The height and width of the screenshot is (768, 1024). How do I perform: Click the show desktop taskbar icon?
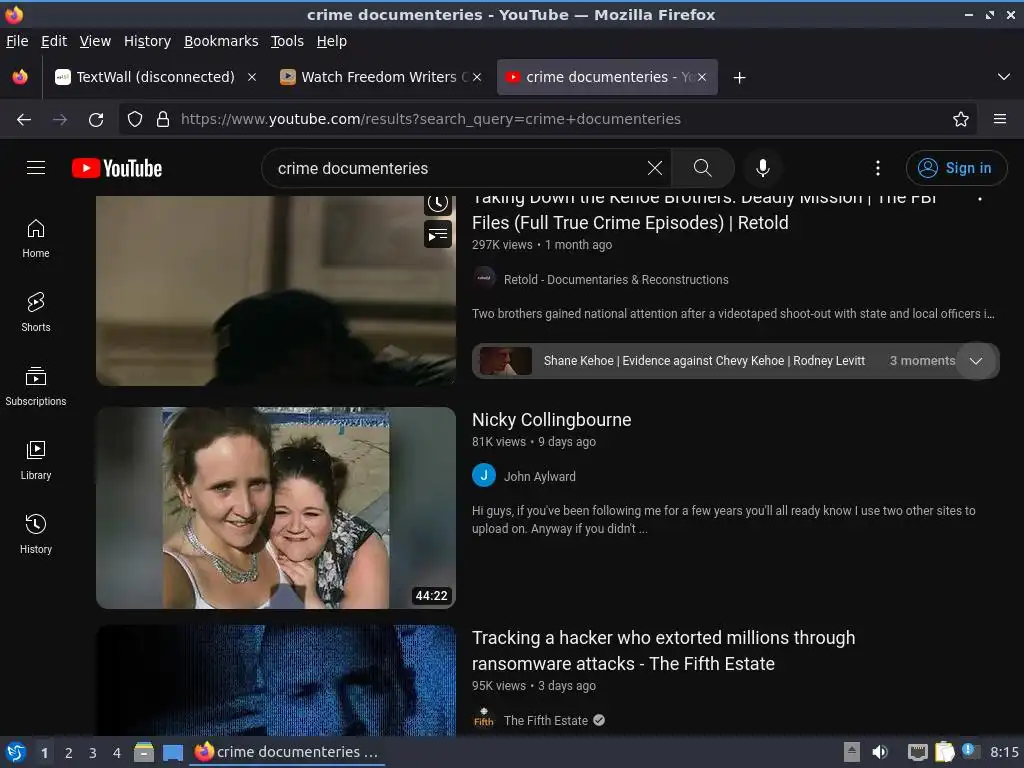point(172,752)
